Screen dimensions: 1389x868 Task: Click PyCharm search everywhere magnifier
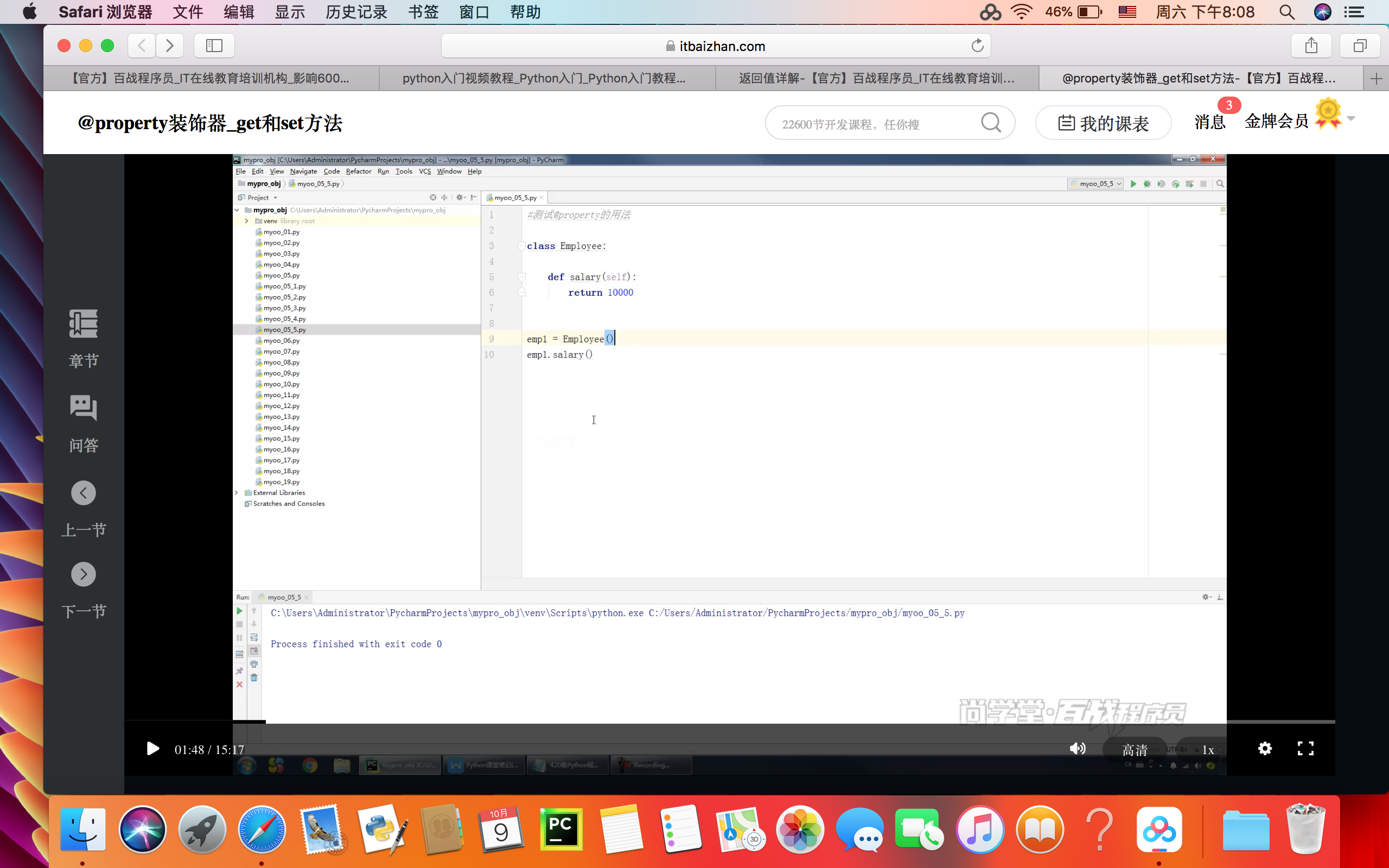[1220, 184]
